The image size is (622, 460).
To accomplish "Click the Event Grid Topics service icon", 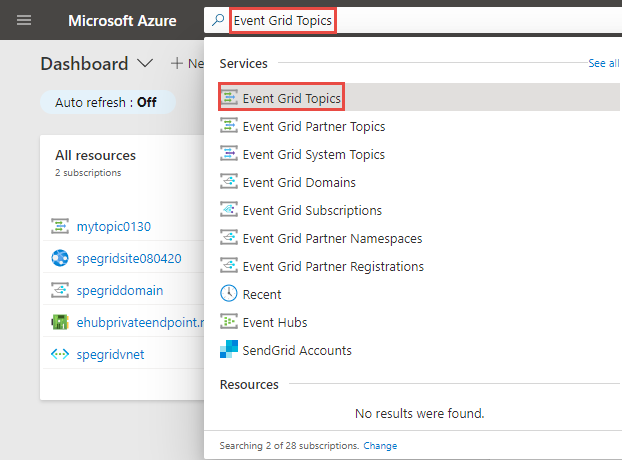I will tap(229, 98).
